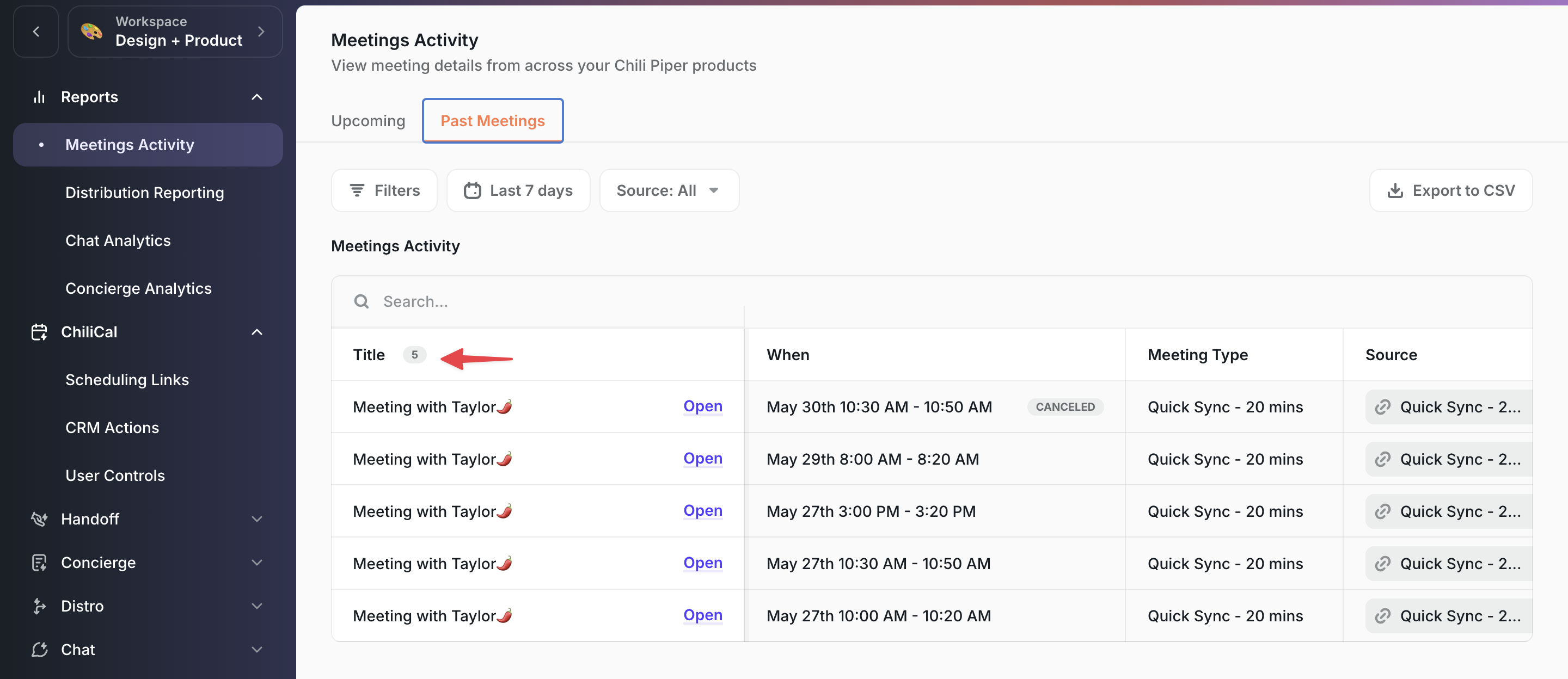Open the May 27th 10:30 AM meeting
The image size is (1568, 679).
(702, 563)
